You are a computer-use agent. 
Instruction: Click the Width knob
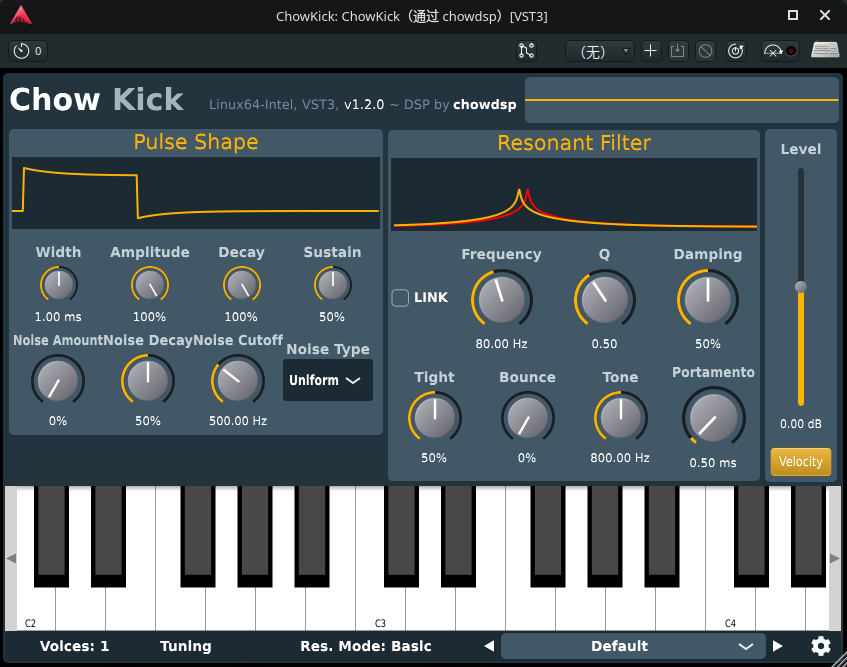tap(58, 285)
